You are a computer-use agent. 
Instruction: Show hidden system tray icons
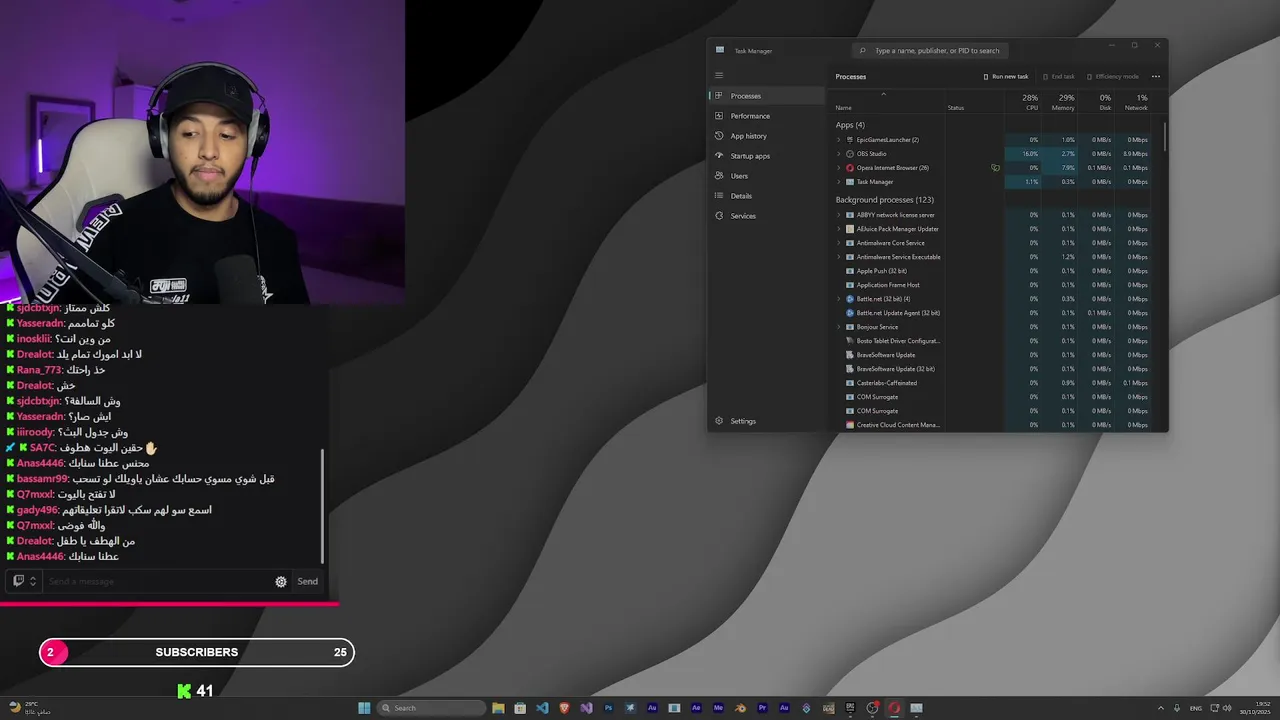1161,708
